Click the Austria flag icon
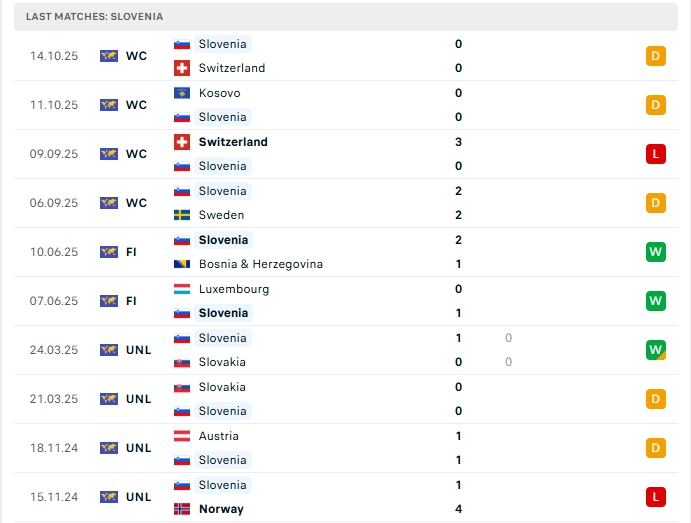Image resolution: width=691 pixels, height=523 pixels. [182, 436]
